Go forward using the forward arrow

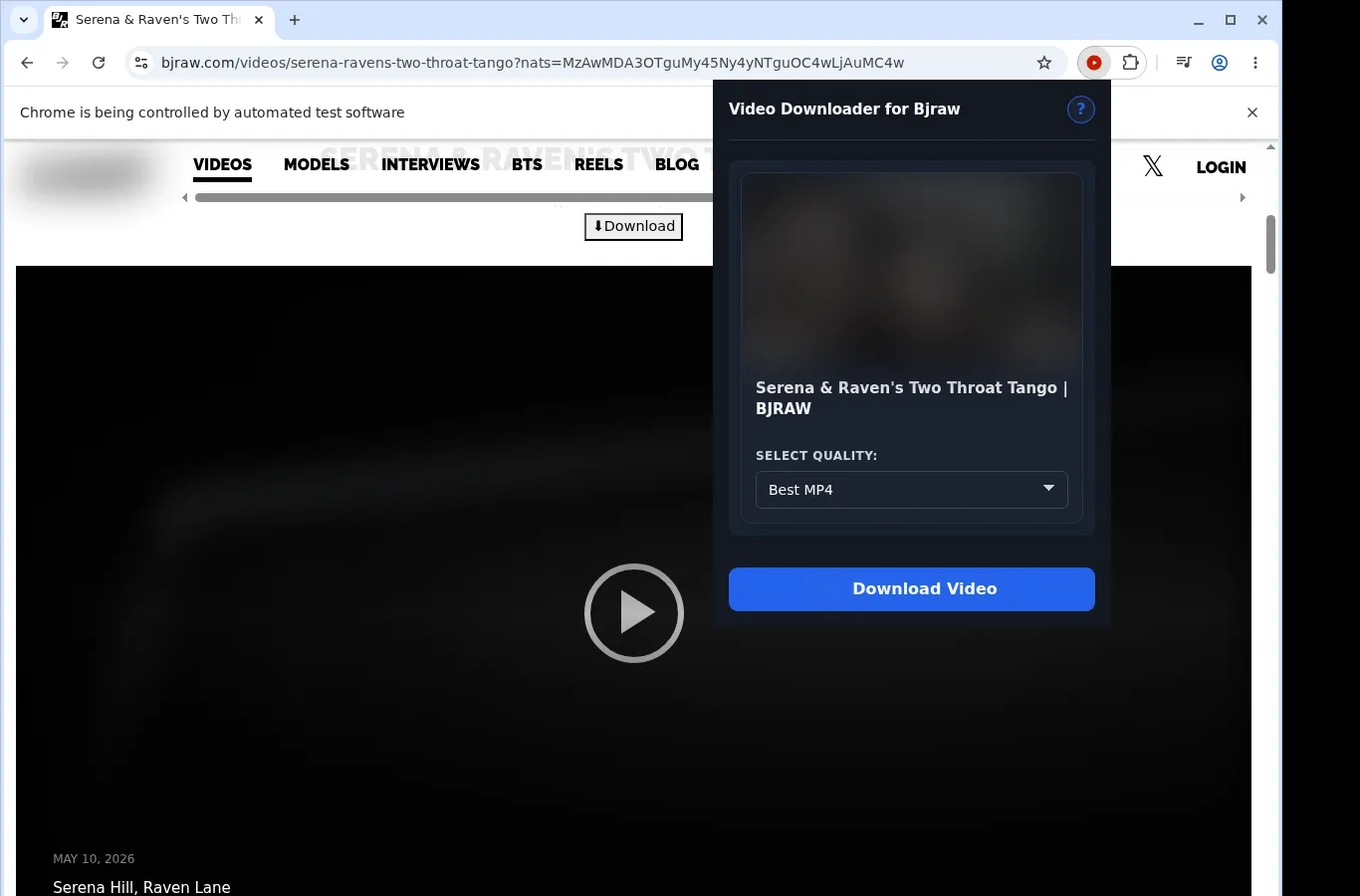pos(63,63)
